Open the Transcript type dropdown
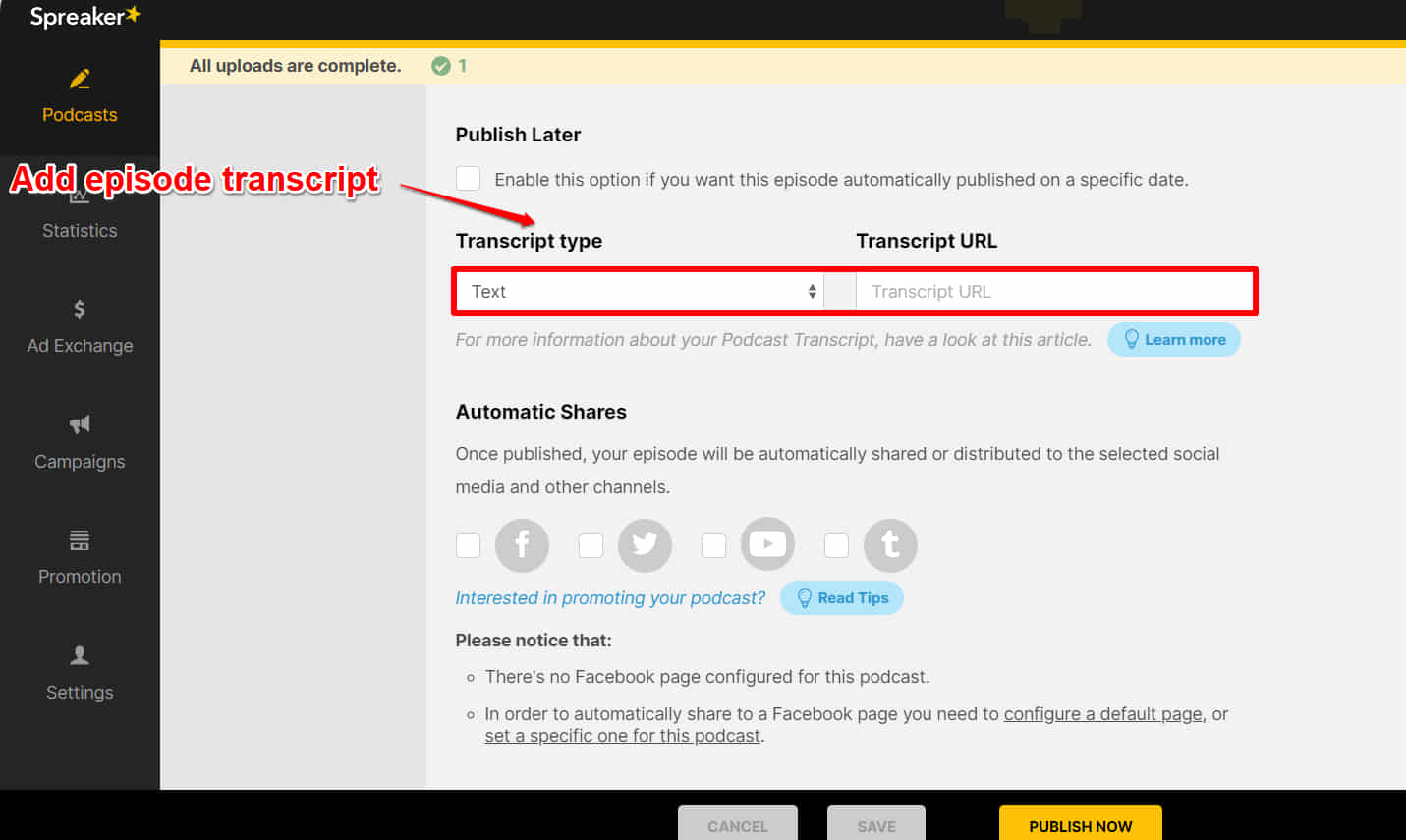The width and height of the screenshot is (1406, 840). pyautogui.click(x=639, y=291)
